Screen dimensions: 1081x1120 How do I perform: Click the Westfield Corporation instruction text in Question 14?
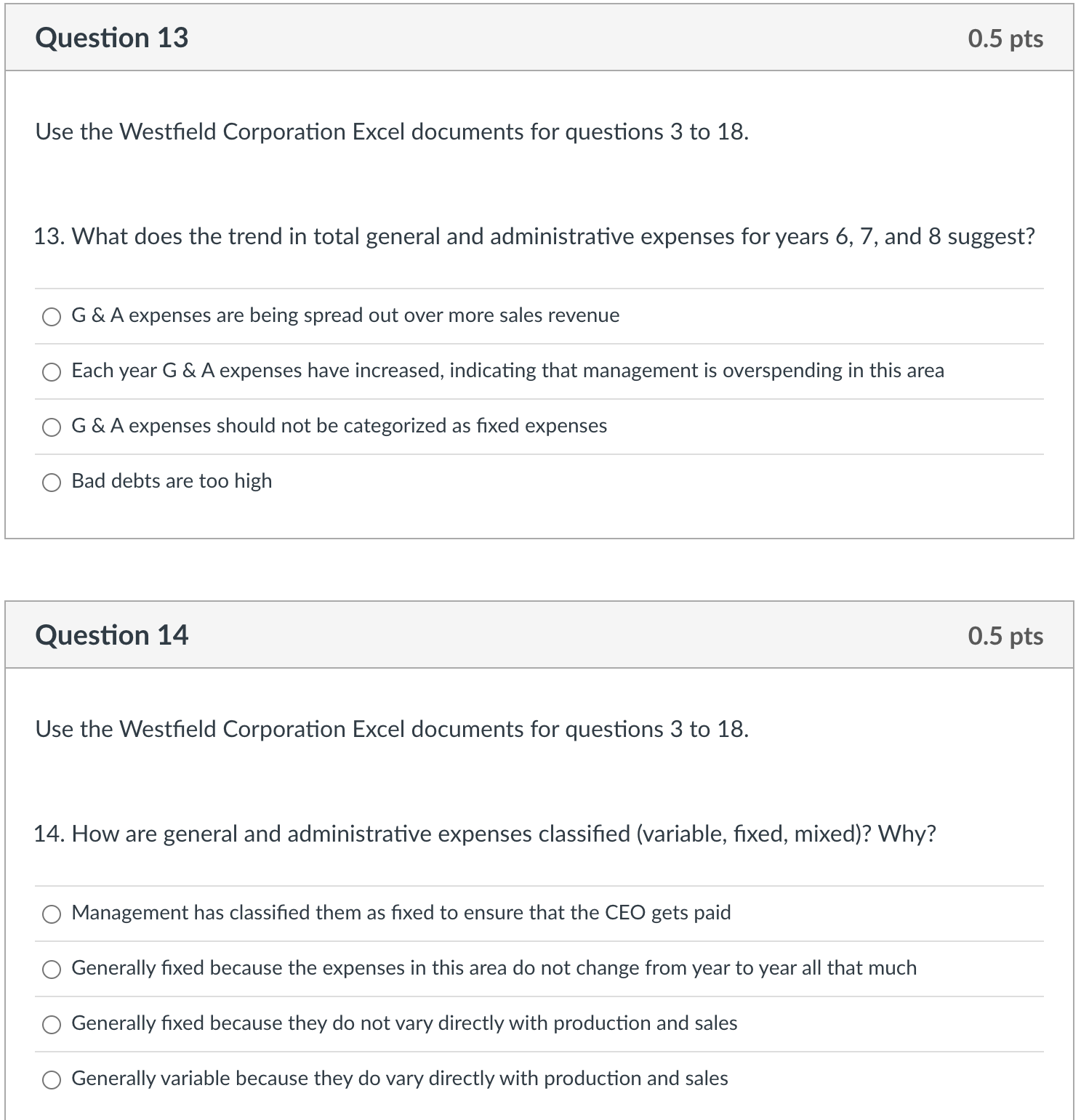[391, 729]
